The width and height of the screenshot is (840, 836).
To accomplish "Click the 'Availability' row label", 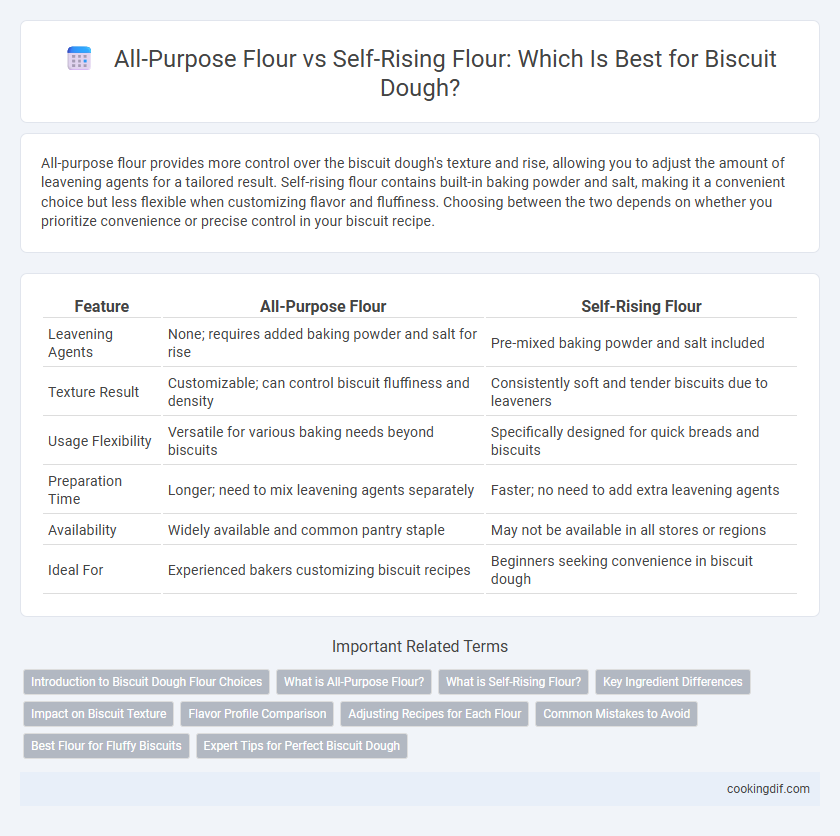I will coord(82,530).
